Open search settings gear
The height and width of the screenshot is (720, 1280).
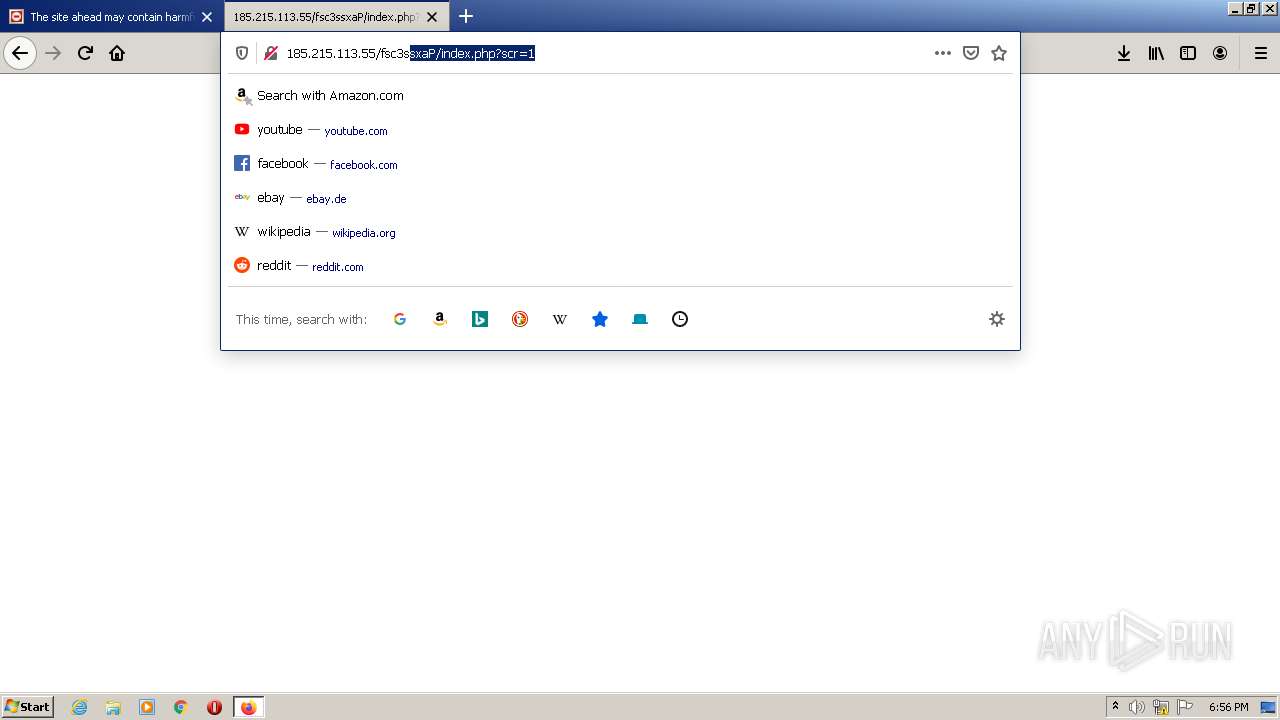[996, 319]
